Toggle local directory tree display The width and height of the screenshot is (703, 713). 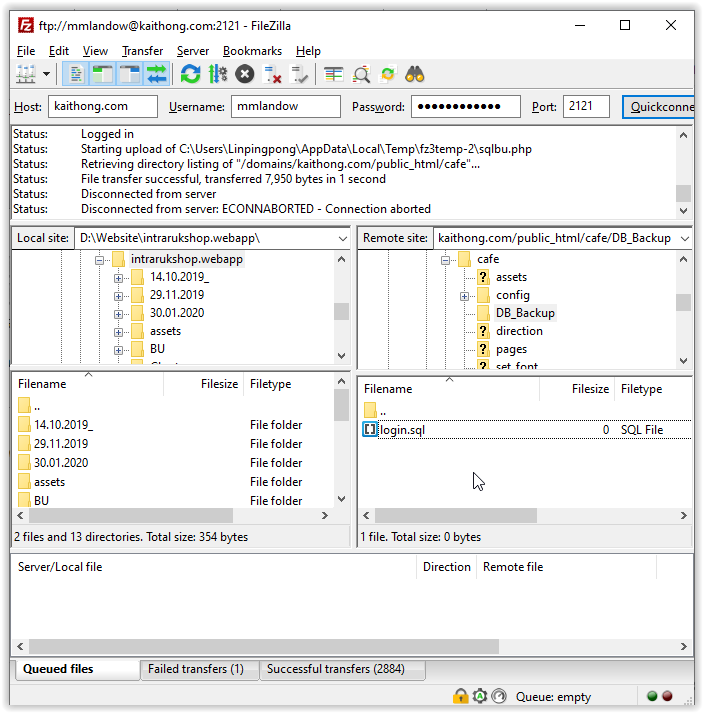(102, 74)
